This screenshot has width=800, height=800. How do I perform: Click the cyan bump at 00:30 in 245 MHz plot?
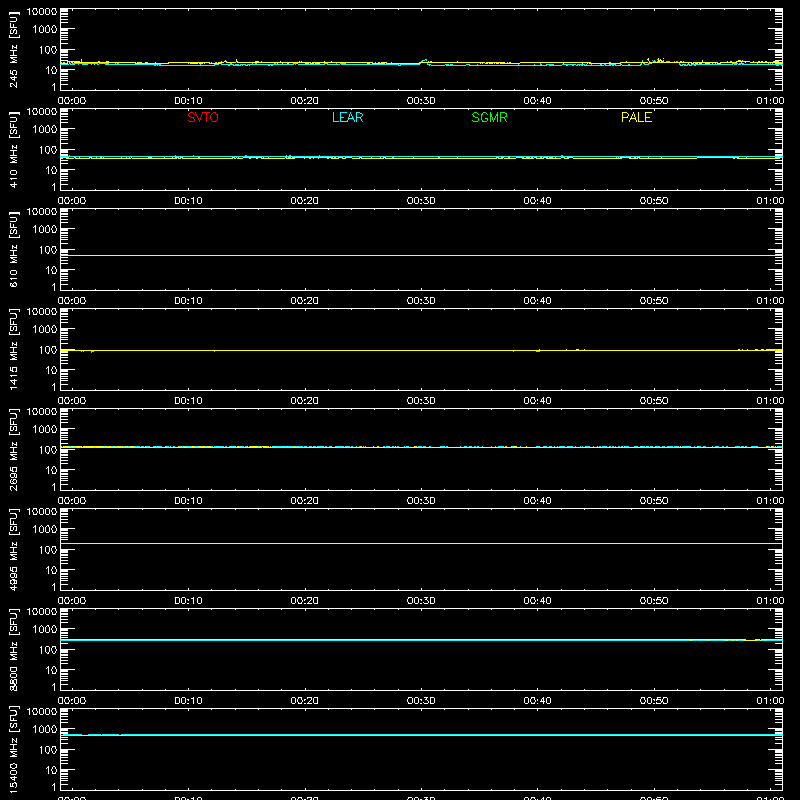[x=424, y=61]
